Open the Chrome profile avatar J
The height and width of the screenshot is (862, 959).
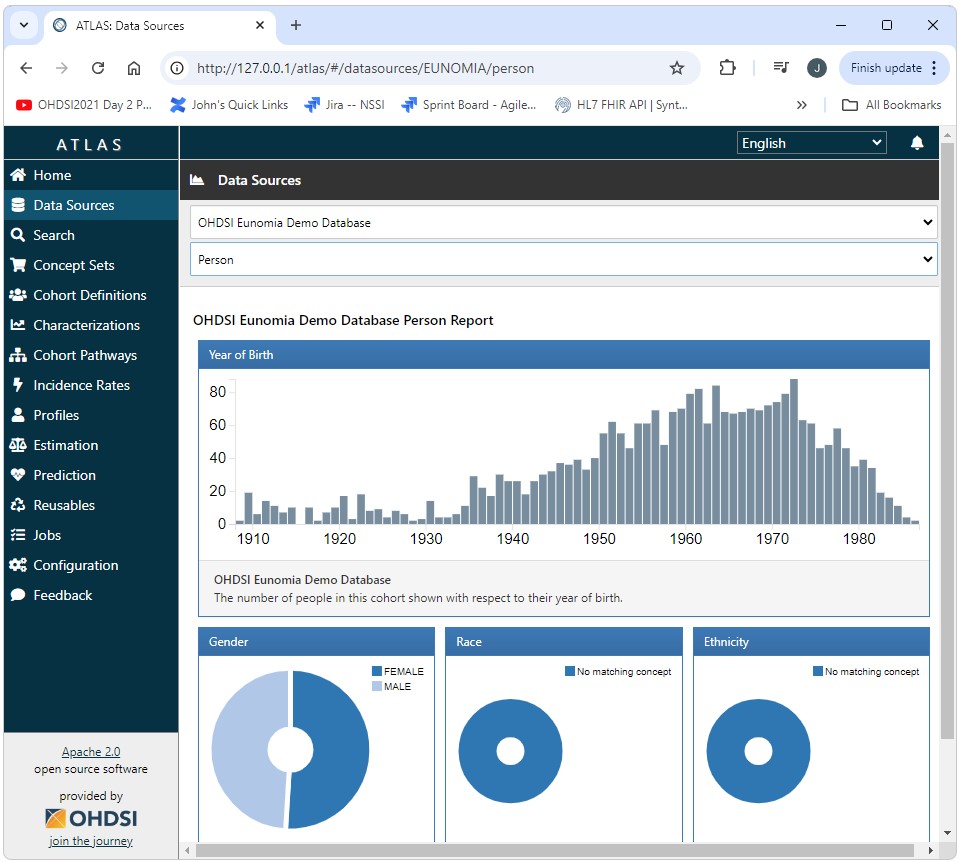click(x=816, y=68)
